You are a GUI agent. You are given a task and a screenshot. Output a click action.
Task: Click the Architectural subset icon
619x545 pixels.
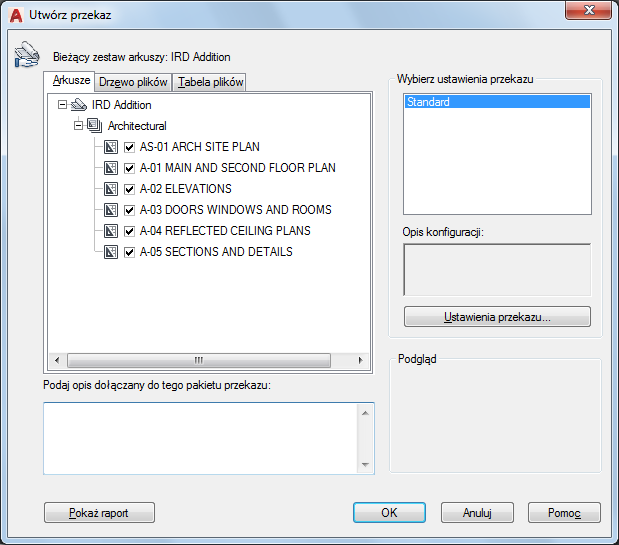(95, 125)
